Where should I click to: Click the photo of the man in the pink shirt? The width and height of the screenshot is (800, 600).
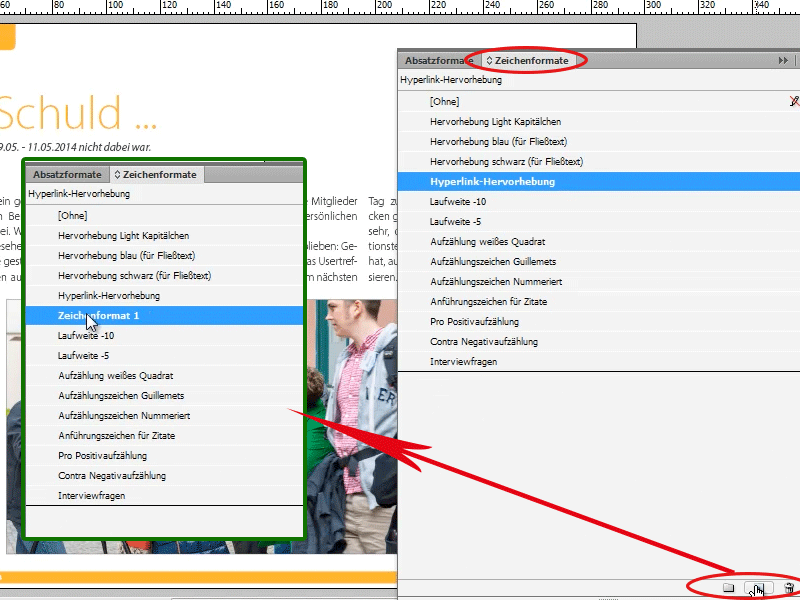pyautogui.click(x=351, y=426)
